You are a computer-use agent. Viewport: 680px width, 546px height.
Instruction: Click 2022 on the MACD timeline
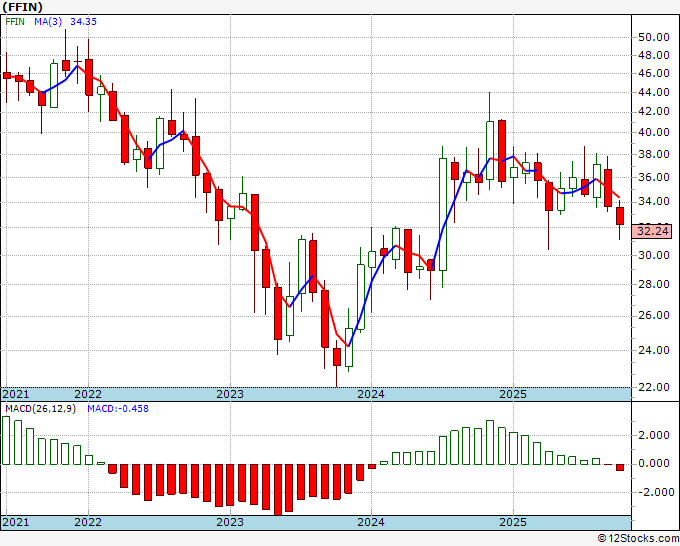point(88,522)
